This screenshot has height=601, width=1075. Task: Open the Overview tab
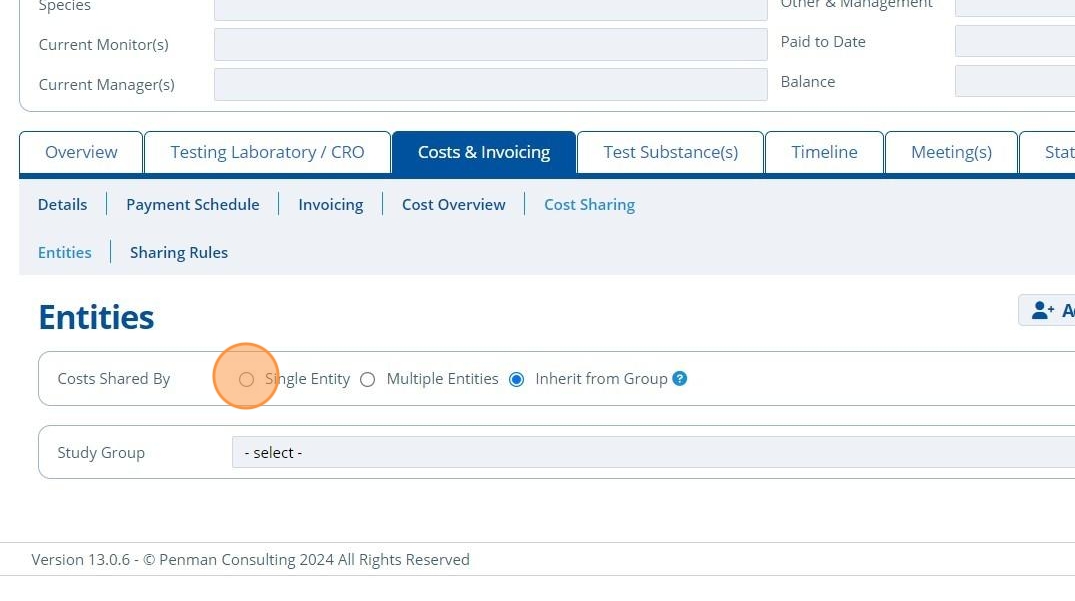click(81, 152)
